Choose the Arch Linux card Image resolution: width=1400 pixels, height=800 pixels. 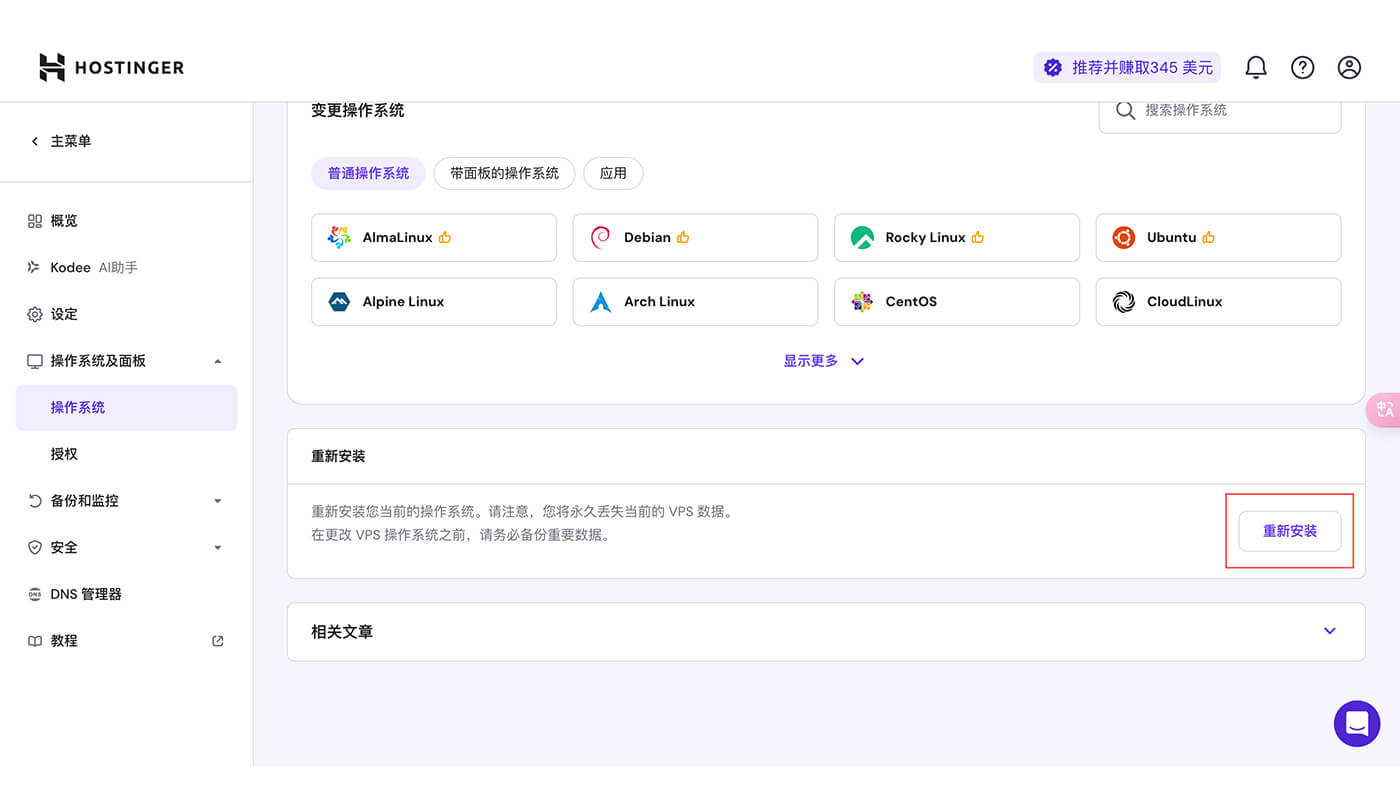[695, 301]
